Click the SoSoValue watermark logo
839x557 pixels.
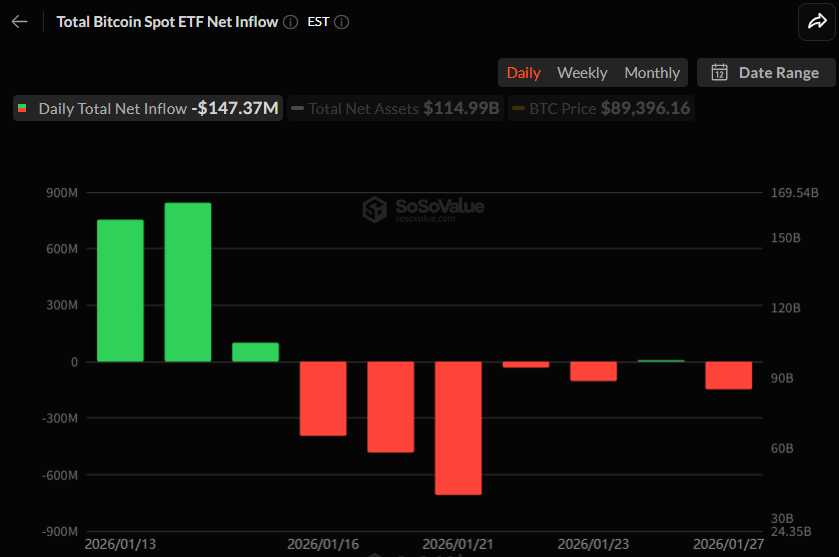coord(374,209)
